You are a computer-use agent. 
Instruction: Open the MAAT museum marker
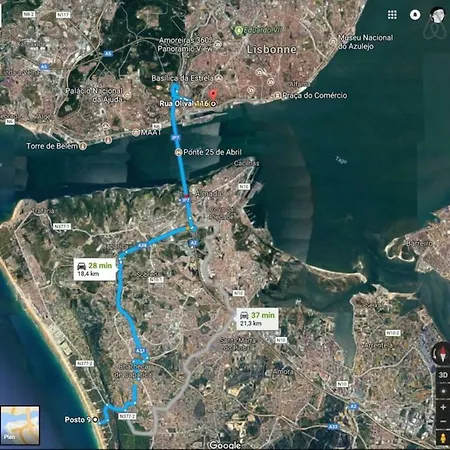[x=136, y=133]
